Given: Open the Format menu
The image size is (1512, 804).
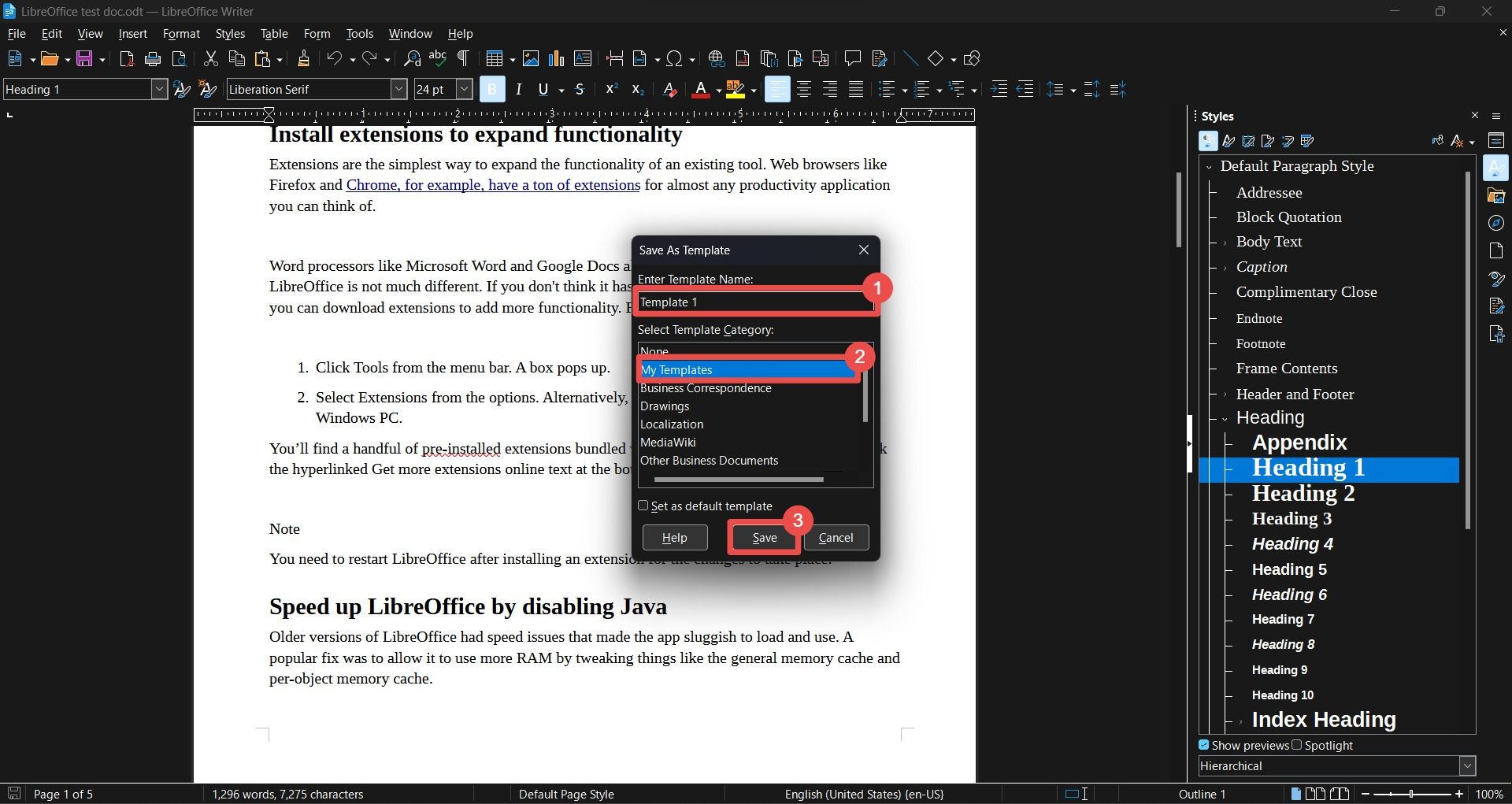Looking at the screenshot, I should tap(181, 33).
